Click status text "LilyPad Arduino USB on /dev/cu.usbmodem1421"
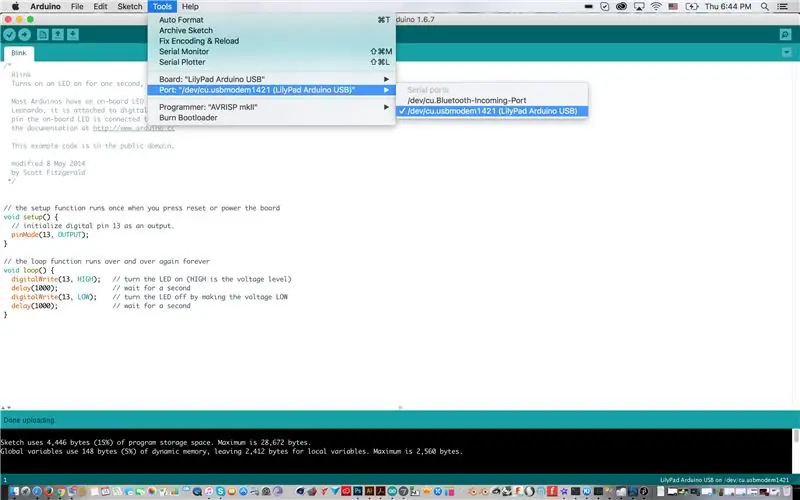The width and height of the screenshot is (800, 500). 724,480
